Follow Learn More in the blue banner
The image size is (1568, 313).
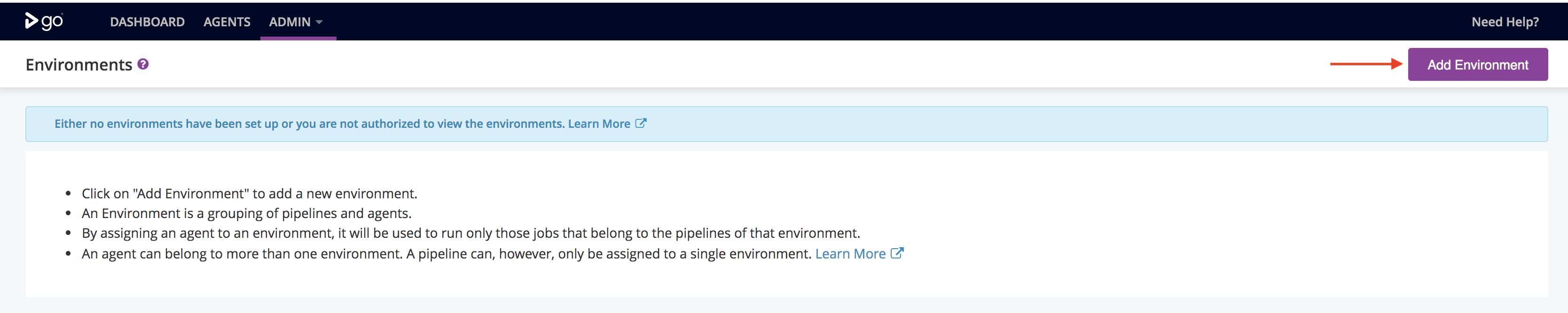(x=599, y=124)
